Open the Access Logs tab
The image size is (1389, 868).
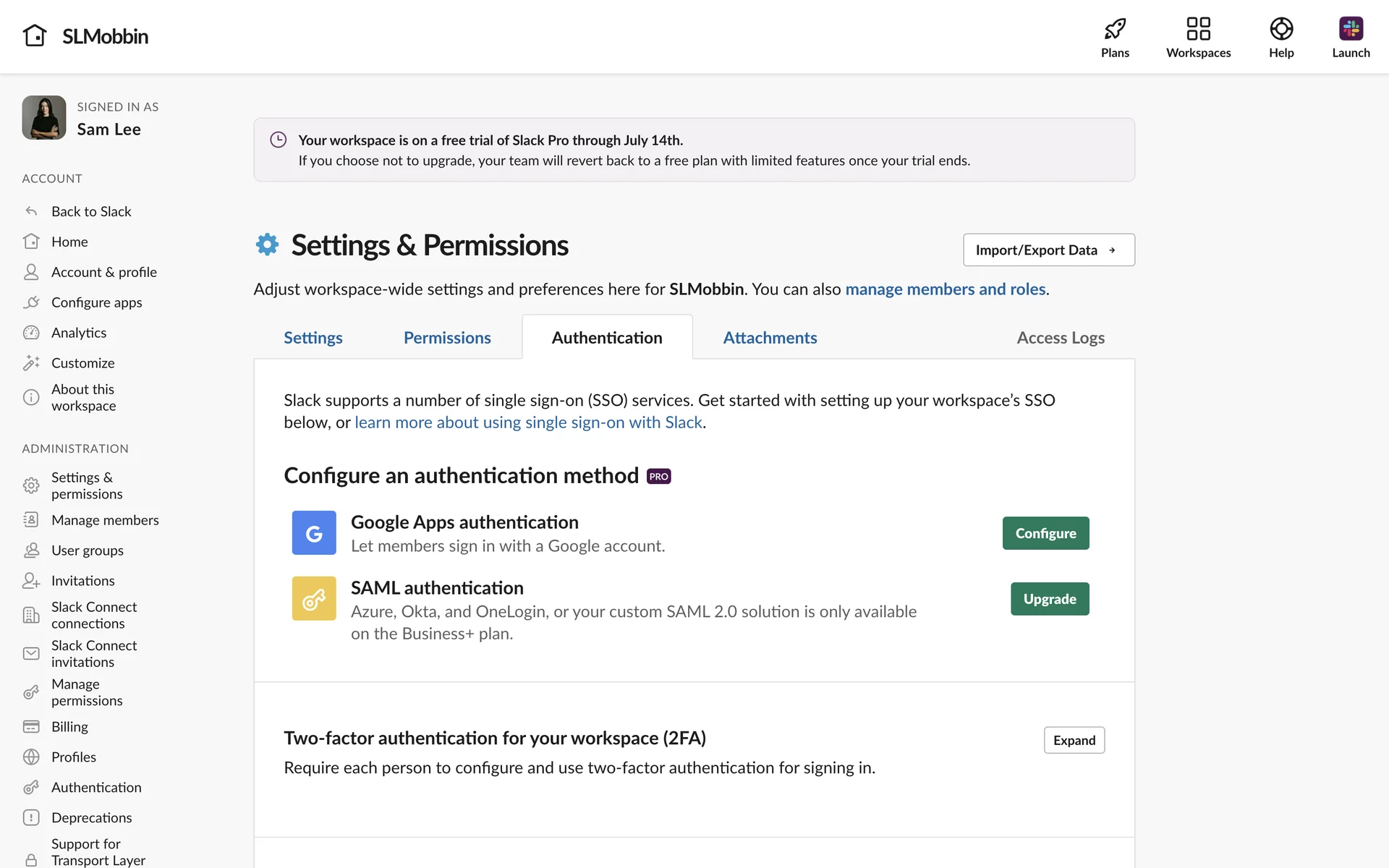point(1060,338)
